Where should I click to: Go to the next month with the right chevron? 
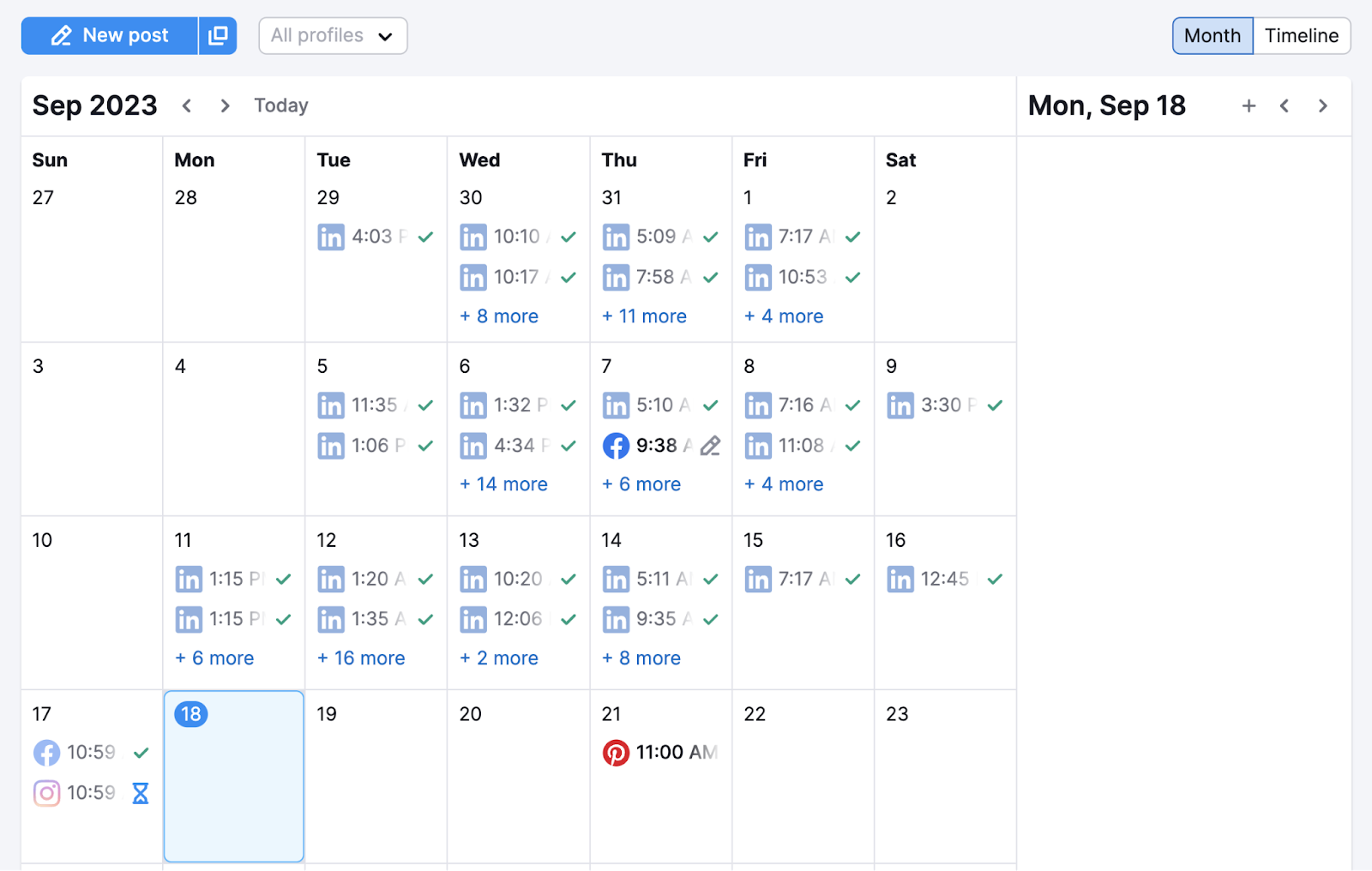tap(224, 105)
